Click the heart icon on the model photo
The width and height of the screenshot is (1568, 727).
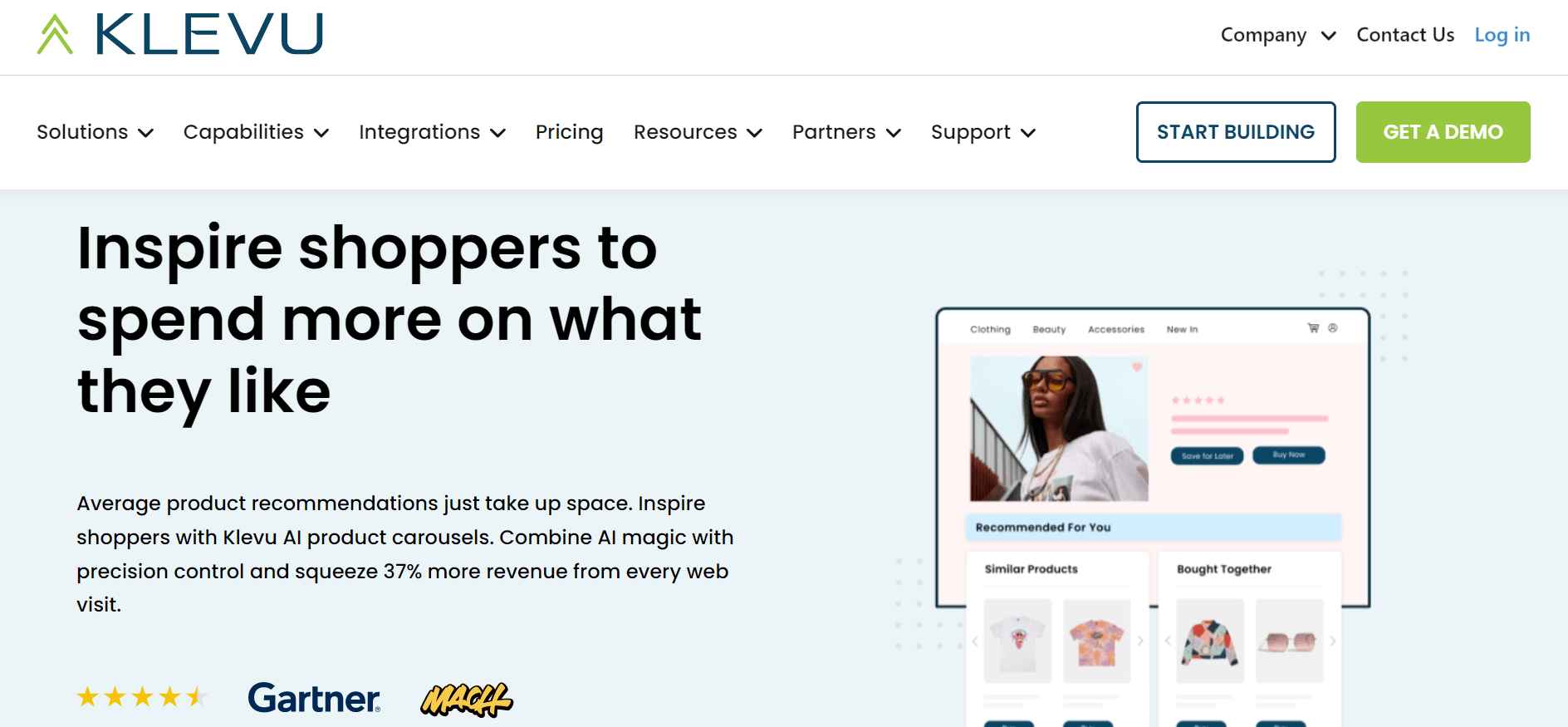(1137, 366)
